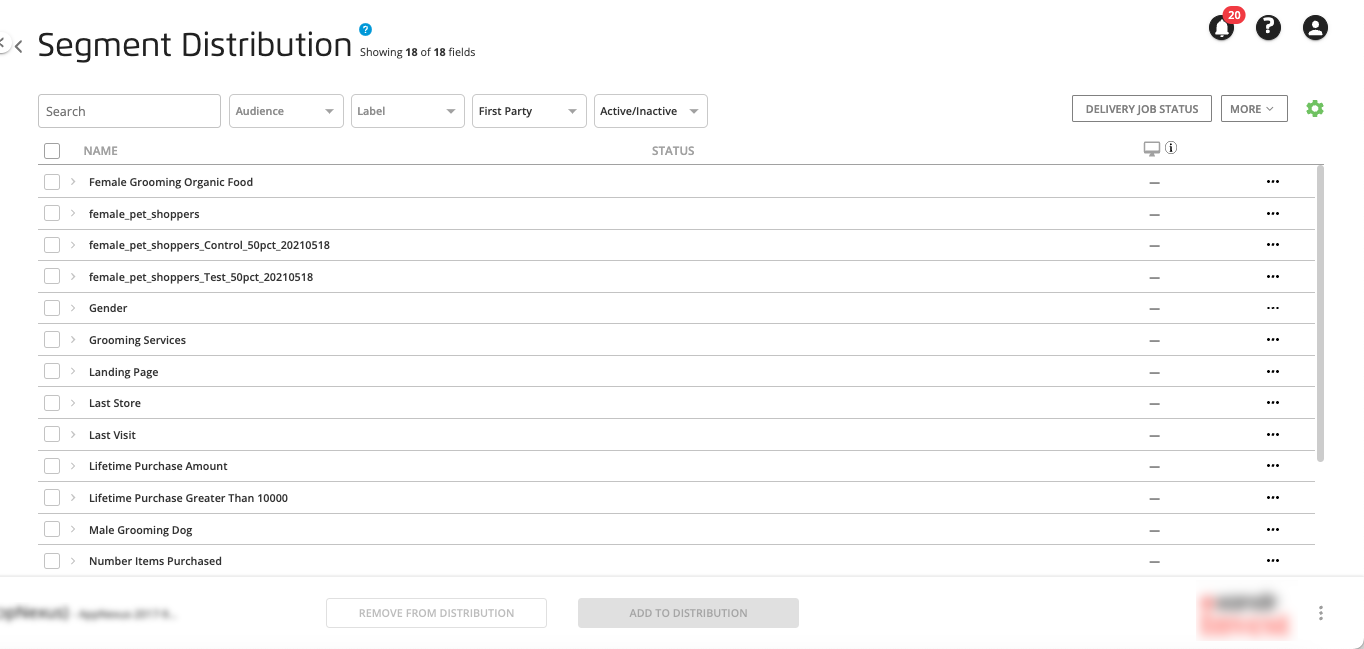Open the more options for Number Items Purchased
Screen dimensions: 1364x649
coord(1273,561)
